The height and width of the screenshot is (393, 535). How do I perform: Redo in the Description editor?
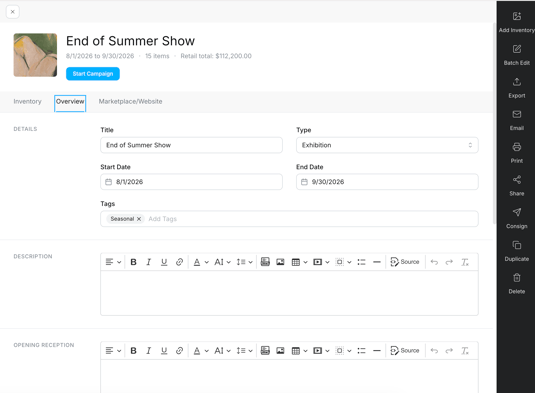pos(449,262)
